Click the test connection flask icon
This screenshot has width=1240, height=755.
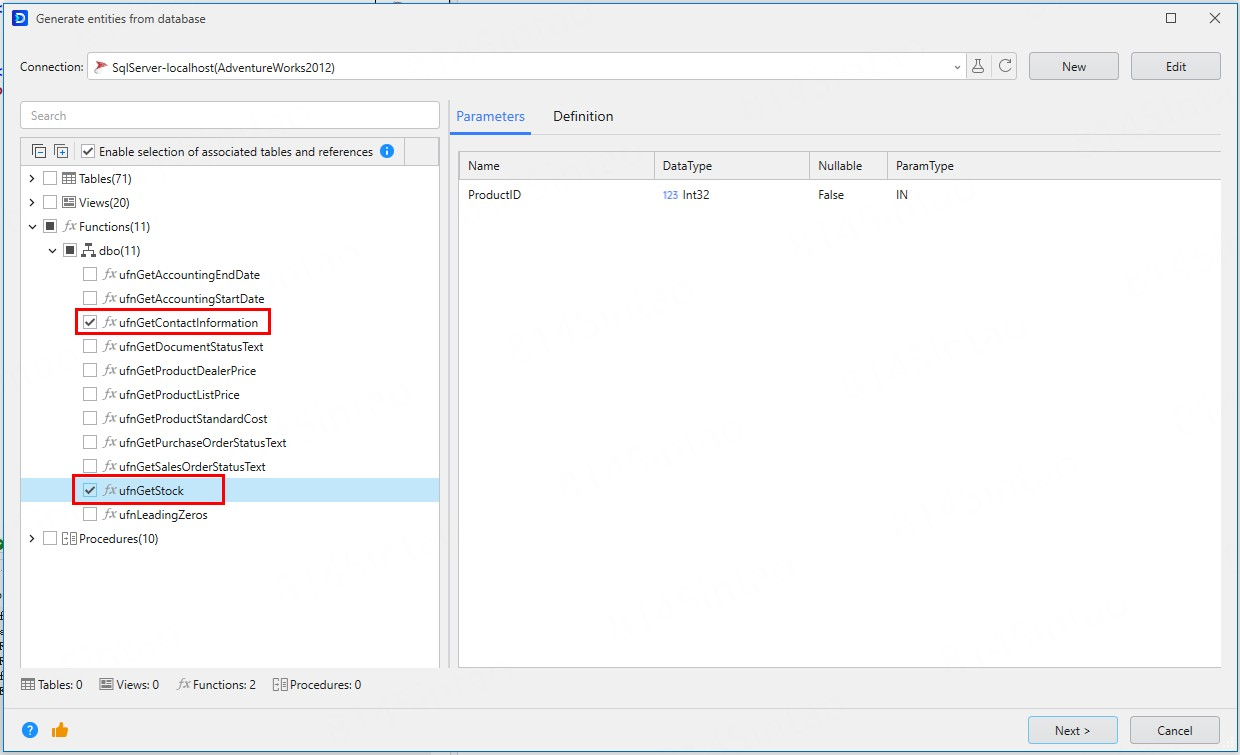(978, 67)
